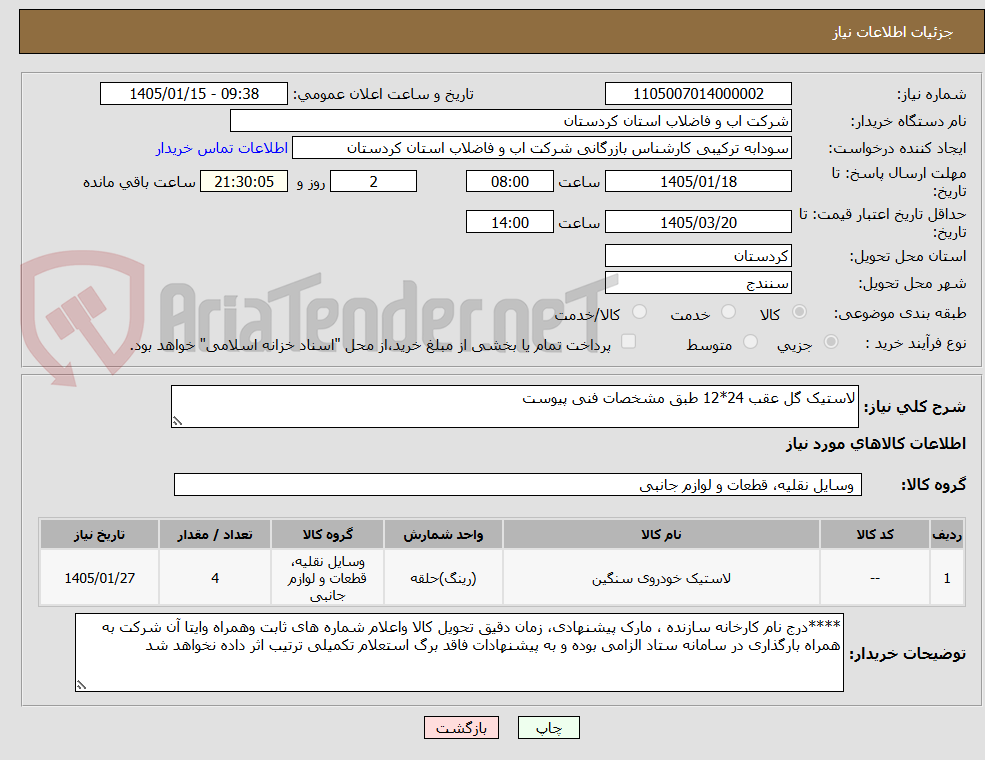Click the response deadline date 1405/01/18

(698, 182)
